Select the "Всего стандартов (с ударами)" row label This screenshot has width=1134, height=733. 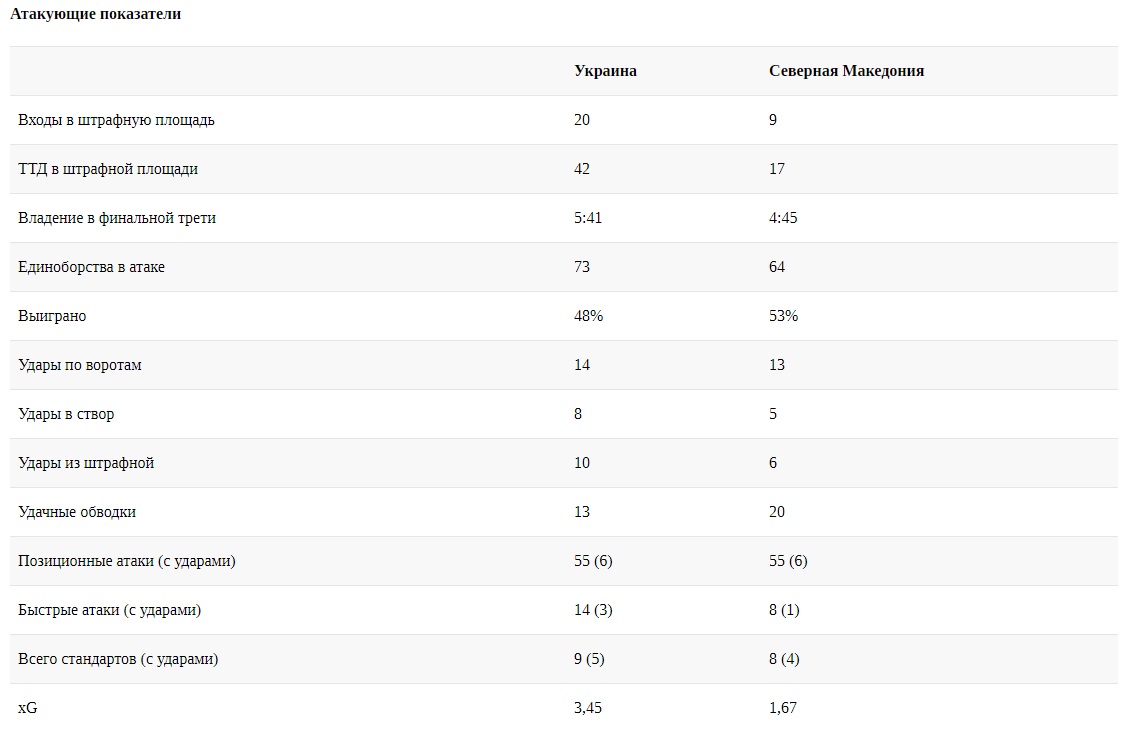[118, 659]
